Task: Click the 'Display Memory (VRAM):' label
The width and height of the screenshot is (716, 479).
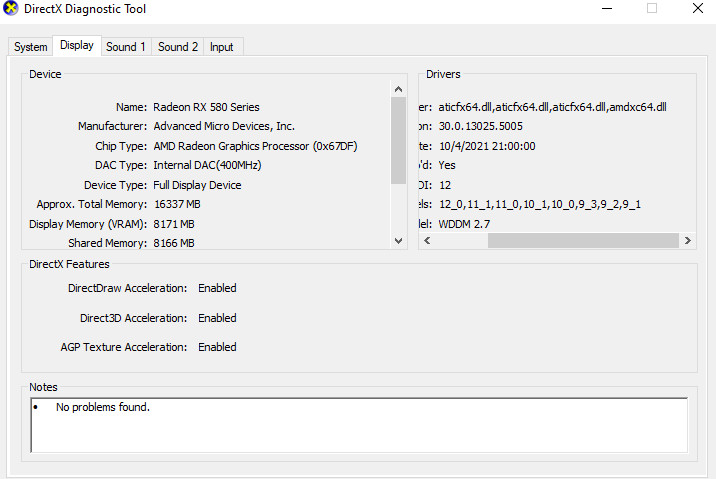Action: pos(88,224)
